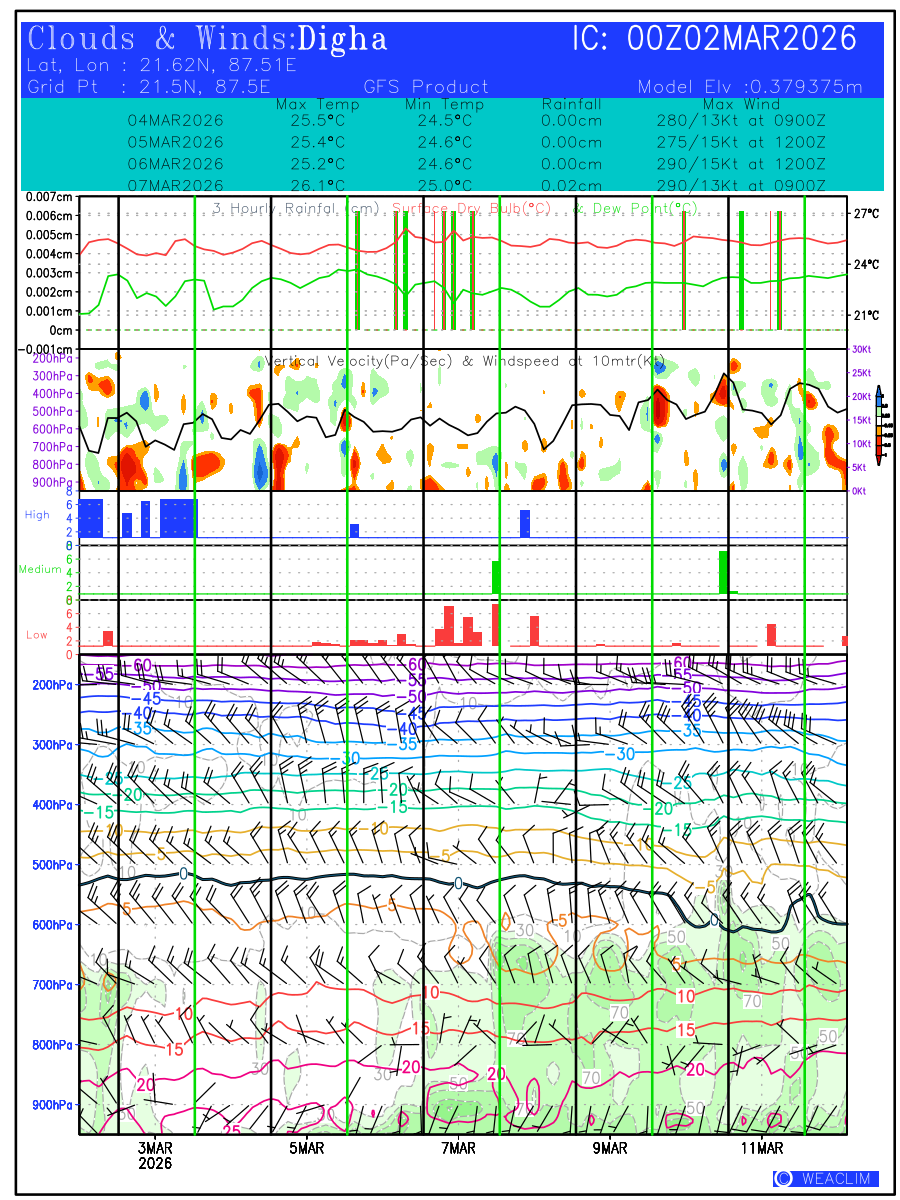
Task: Click the IC: 00Z02MAR2026 initial condition text
Action: coord(714,39)
